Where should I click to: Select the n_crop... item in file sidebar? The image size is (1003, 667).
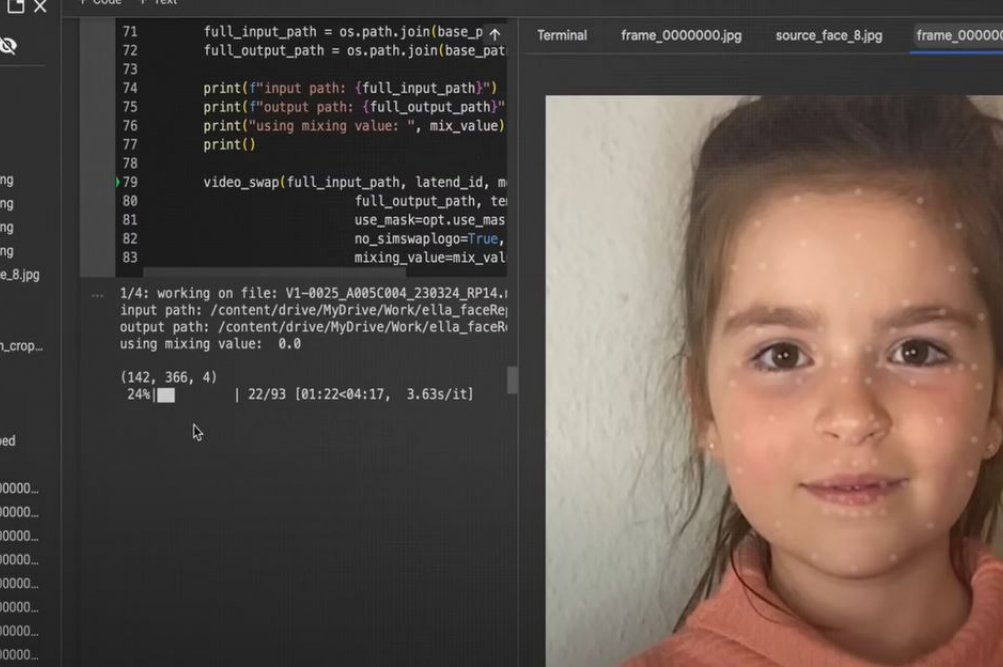tap(21, 346)
